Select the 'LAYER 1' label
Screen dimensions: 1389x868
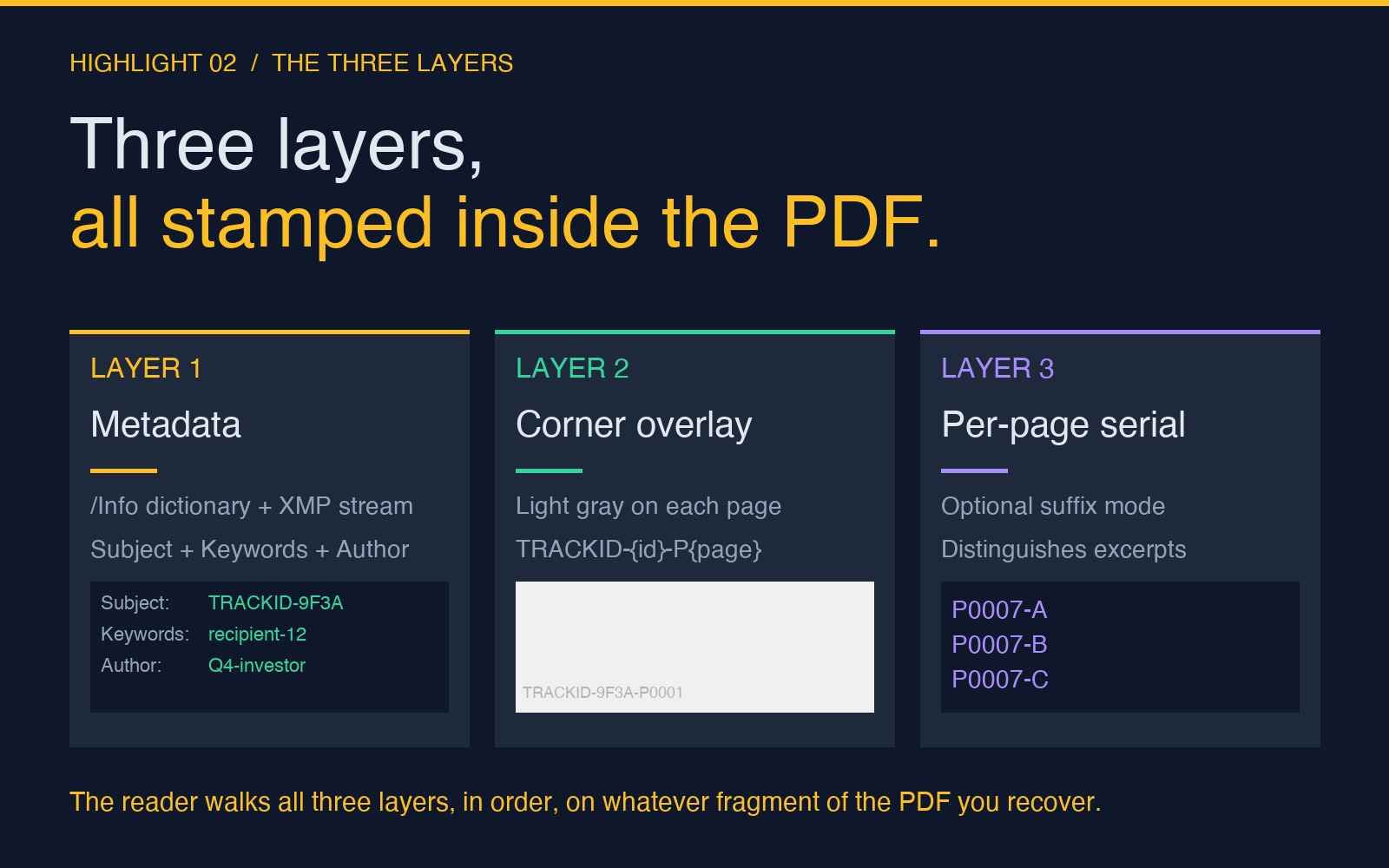[x=146, y=368]
